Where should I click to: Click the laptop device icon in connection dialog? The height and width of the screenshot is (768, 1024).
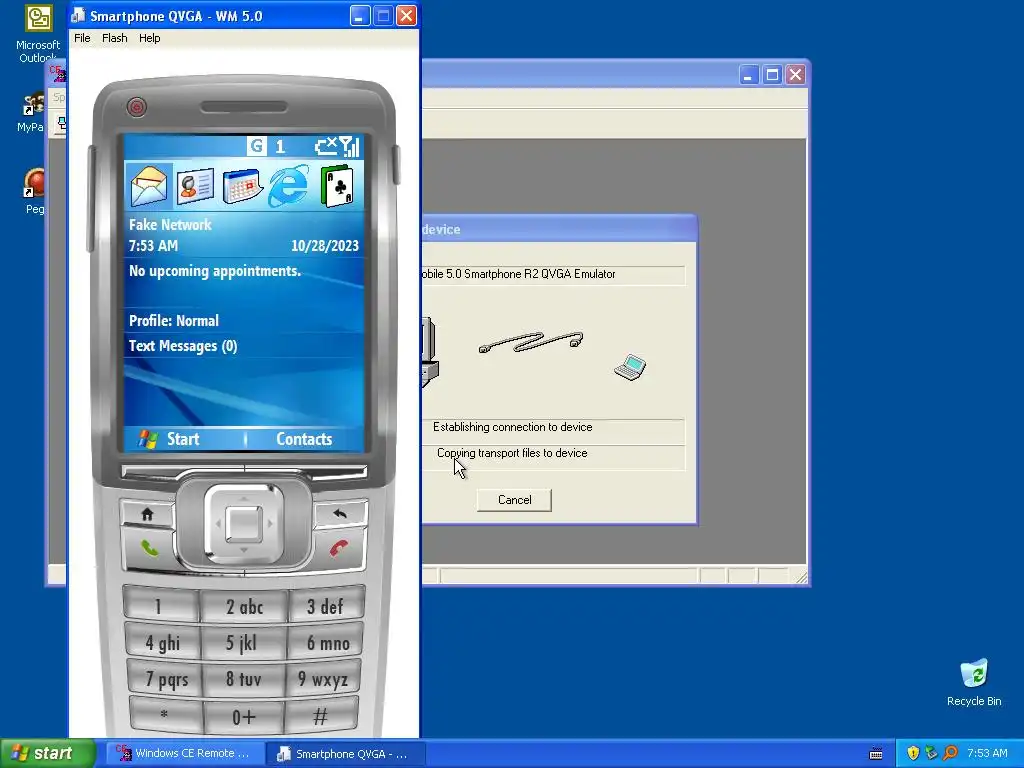[x=630, y=367]
